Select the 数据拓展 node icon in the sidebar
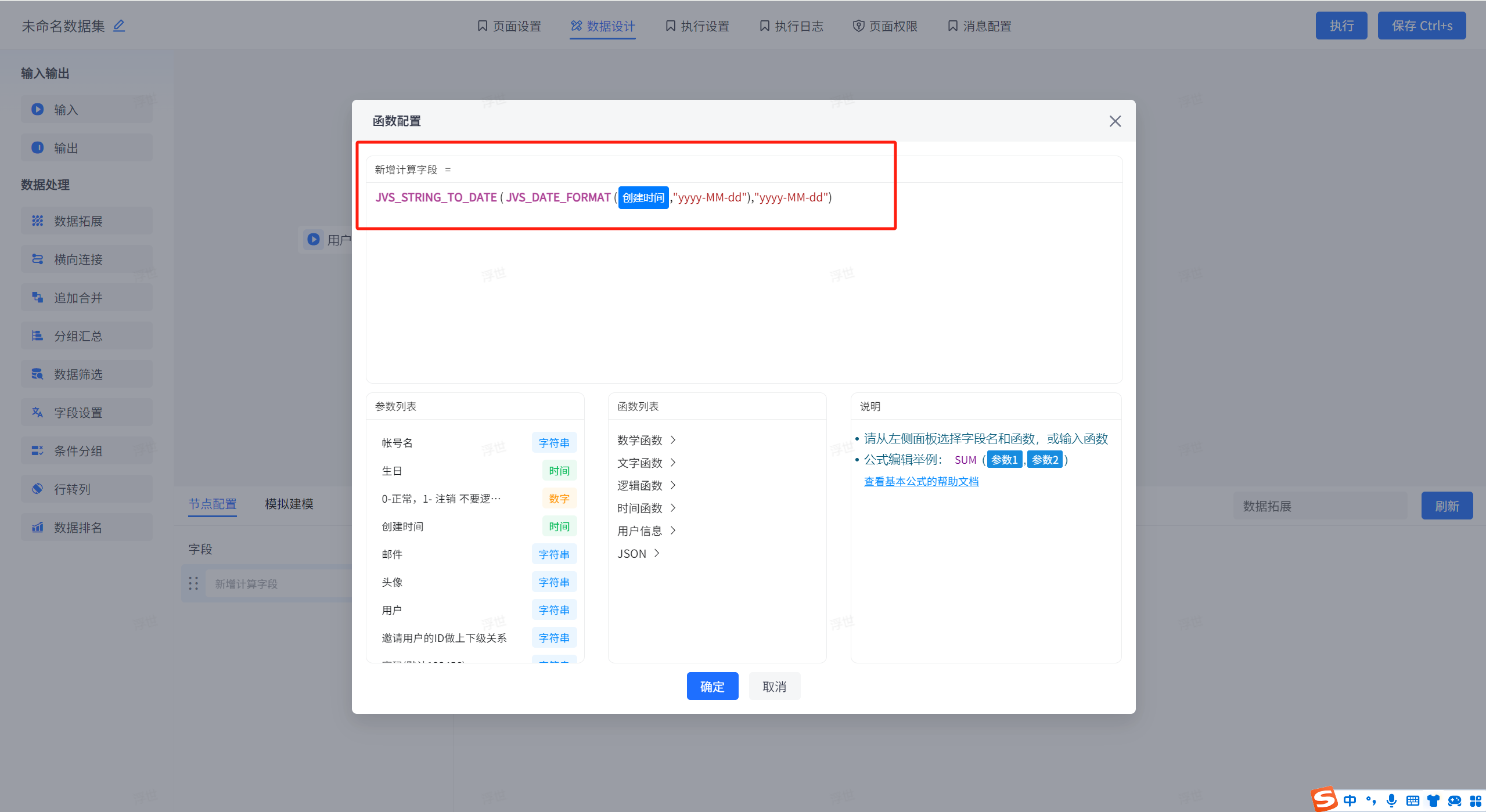 pos(37,221)
